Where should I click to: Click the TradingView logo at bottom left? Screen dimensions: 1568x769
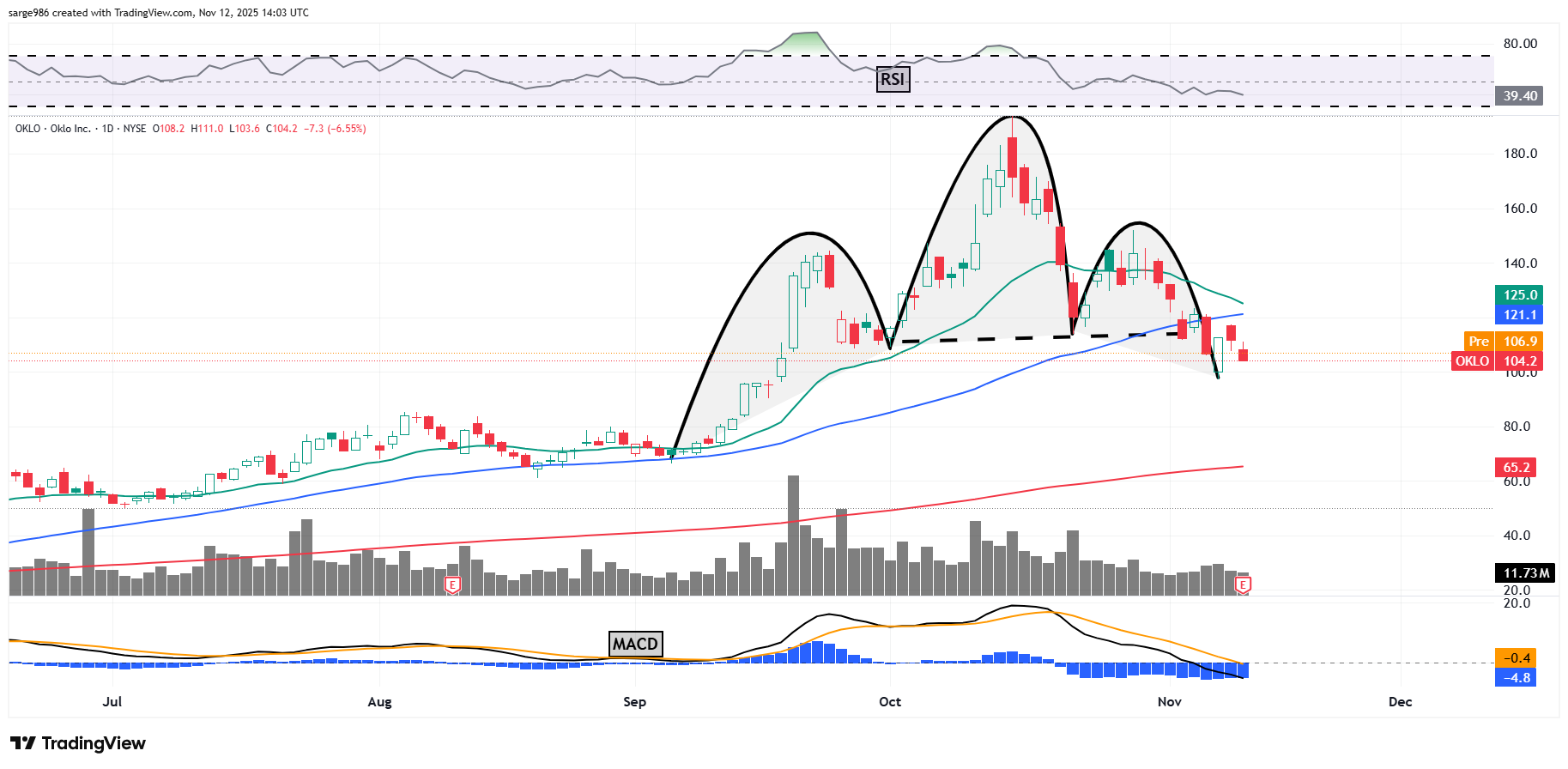[x=78, y=743]
